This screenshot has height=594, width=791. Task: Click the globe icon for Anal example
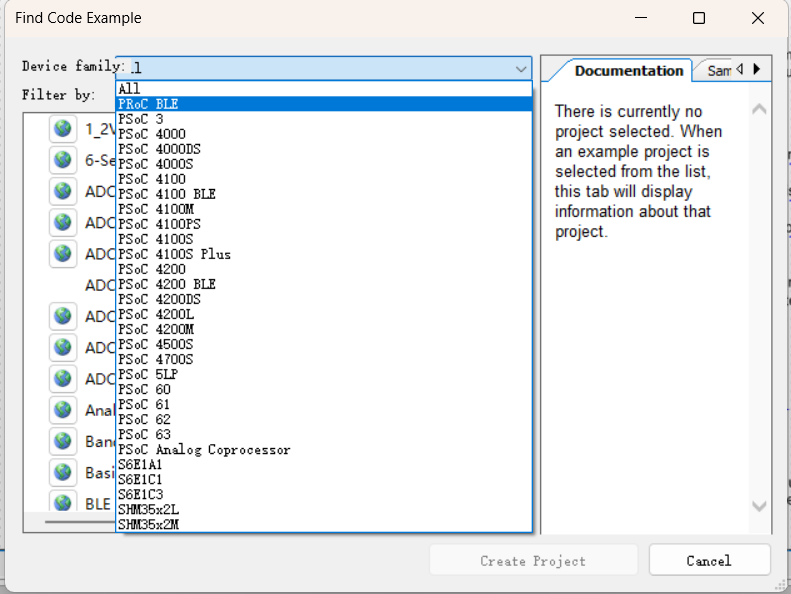pyautogui.click(x=63, y=410)
